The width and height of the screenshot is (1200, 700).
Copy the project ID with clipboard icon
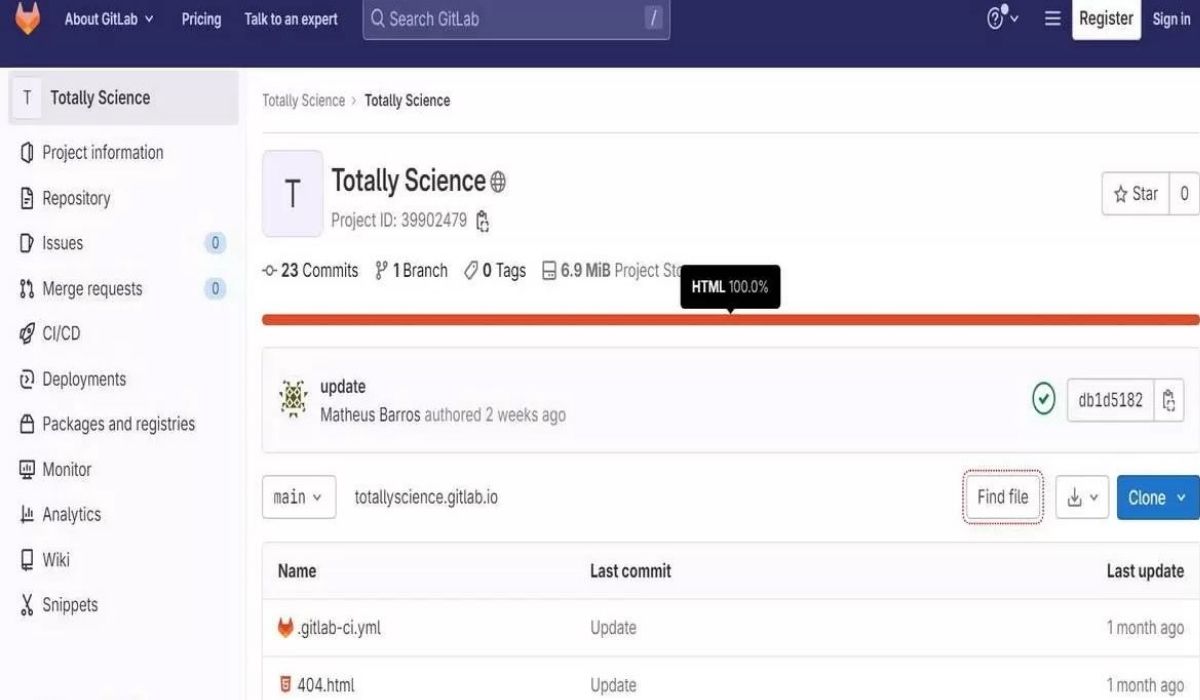pyautogui.click(x=482, y=221)
